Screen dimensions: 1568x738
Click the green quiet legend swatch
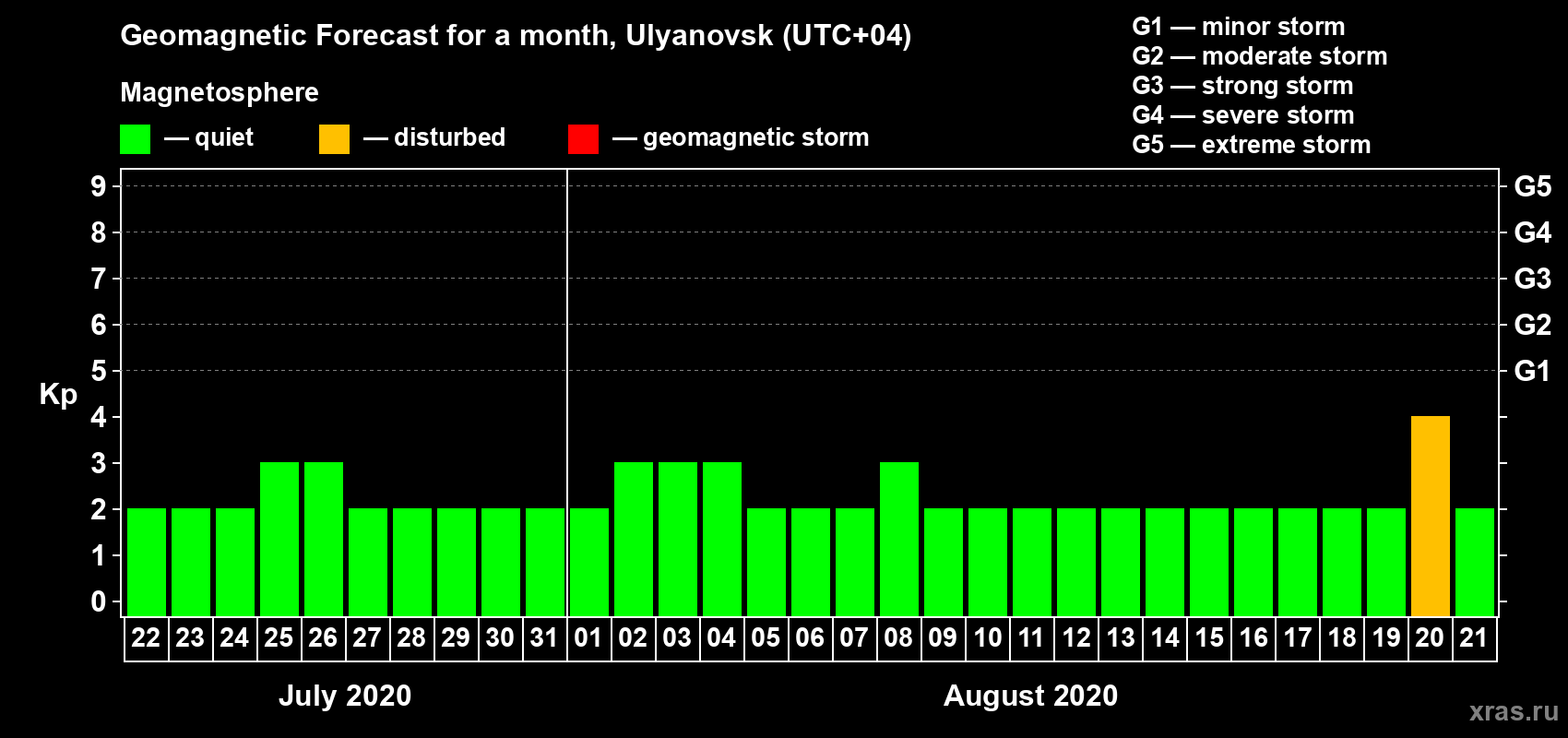(135, 139)
